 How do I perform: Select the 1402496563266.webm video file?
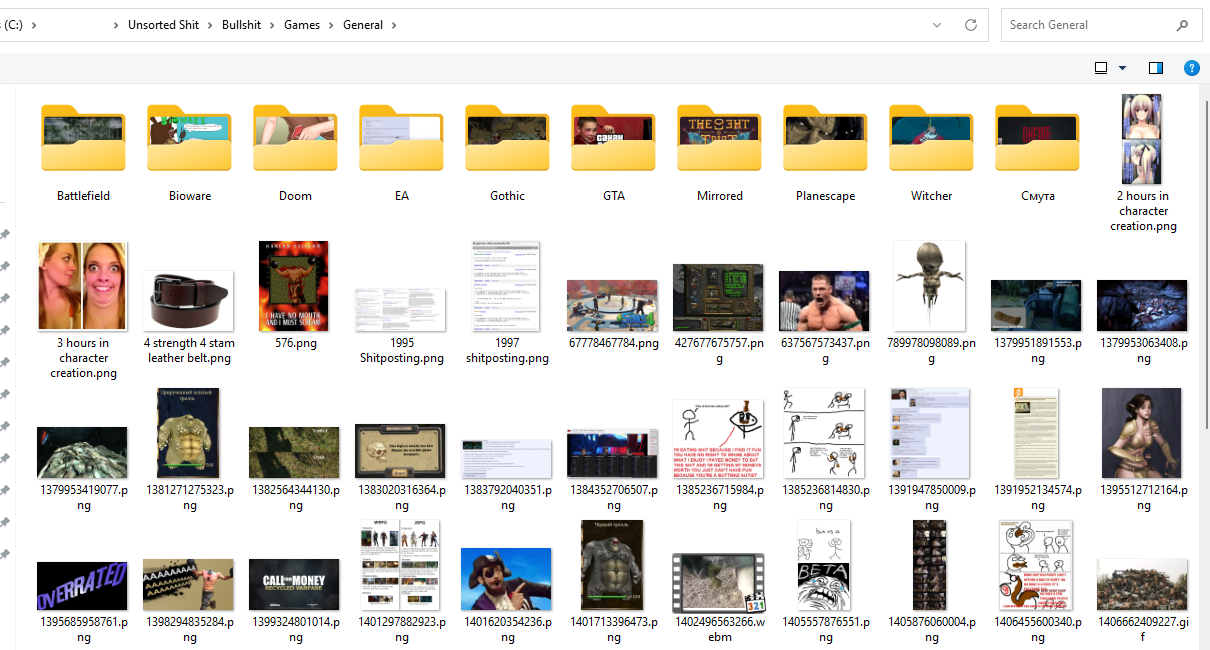pos(719,583)
